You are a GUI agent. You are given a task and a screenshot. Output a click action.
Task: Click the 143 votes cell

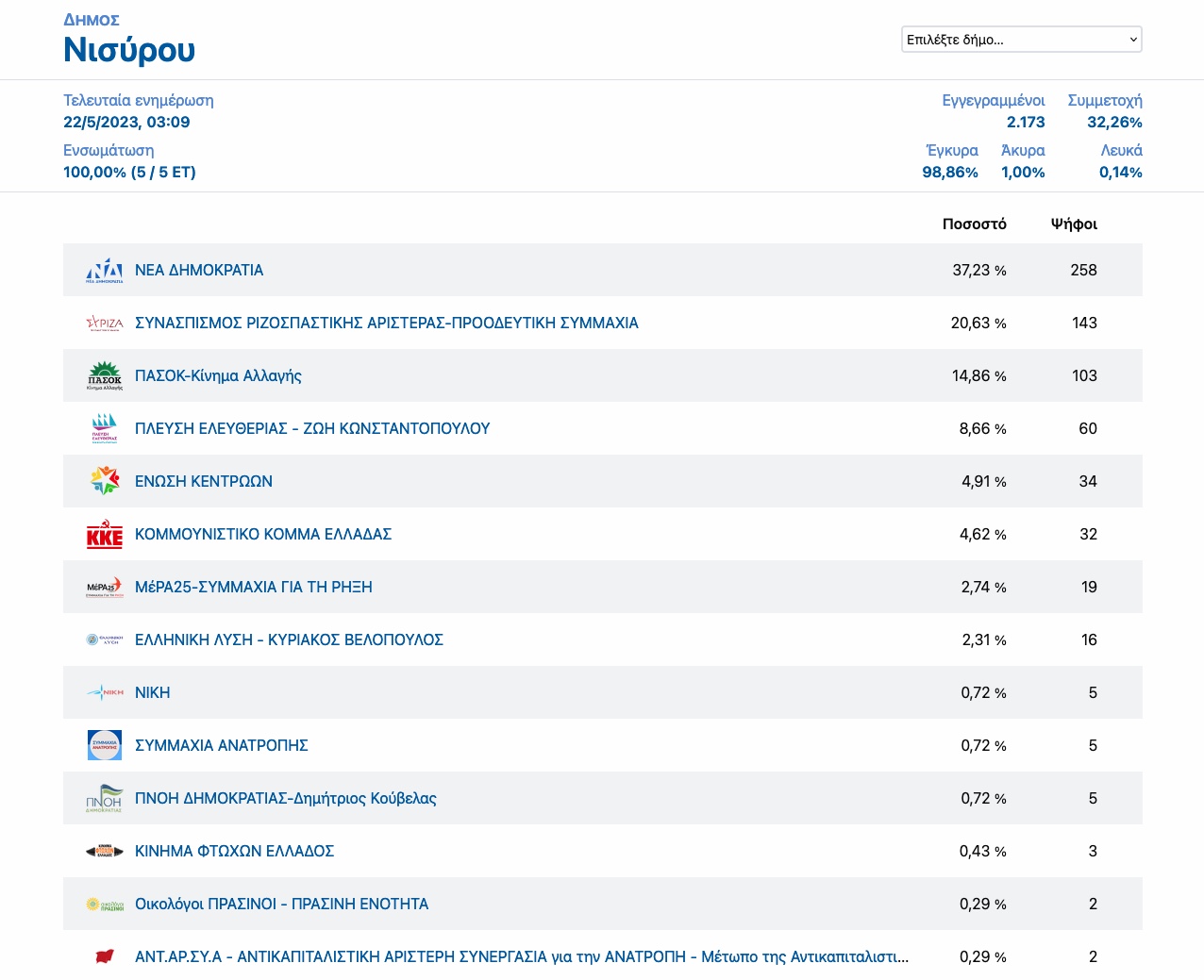1084,323
